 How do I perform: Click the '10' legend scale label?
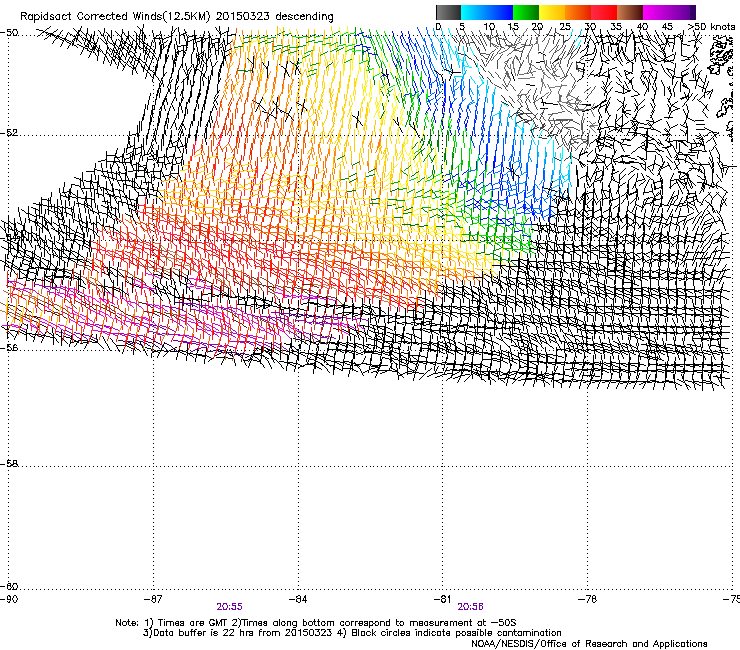tap(489, 27)
